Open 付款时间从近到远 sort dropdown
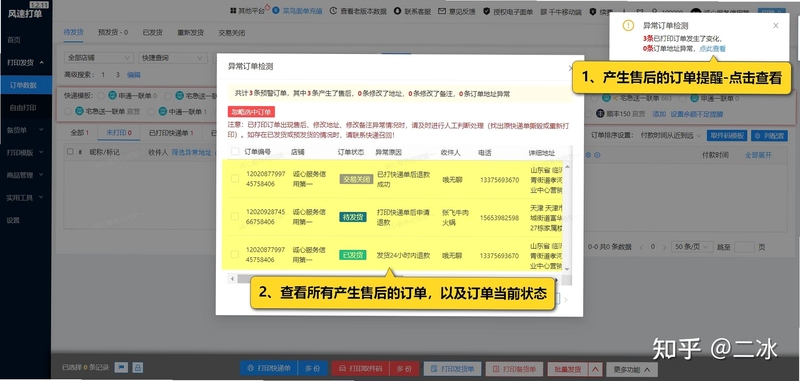Image resolution: width=800 pixels, height=381 pixels. pos(670,135)
